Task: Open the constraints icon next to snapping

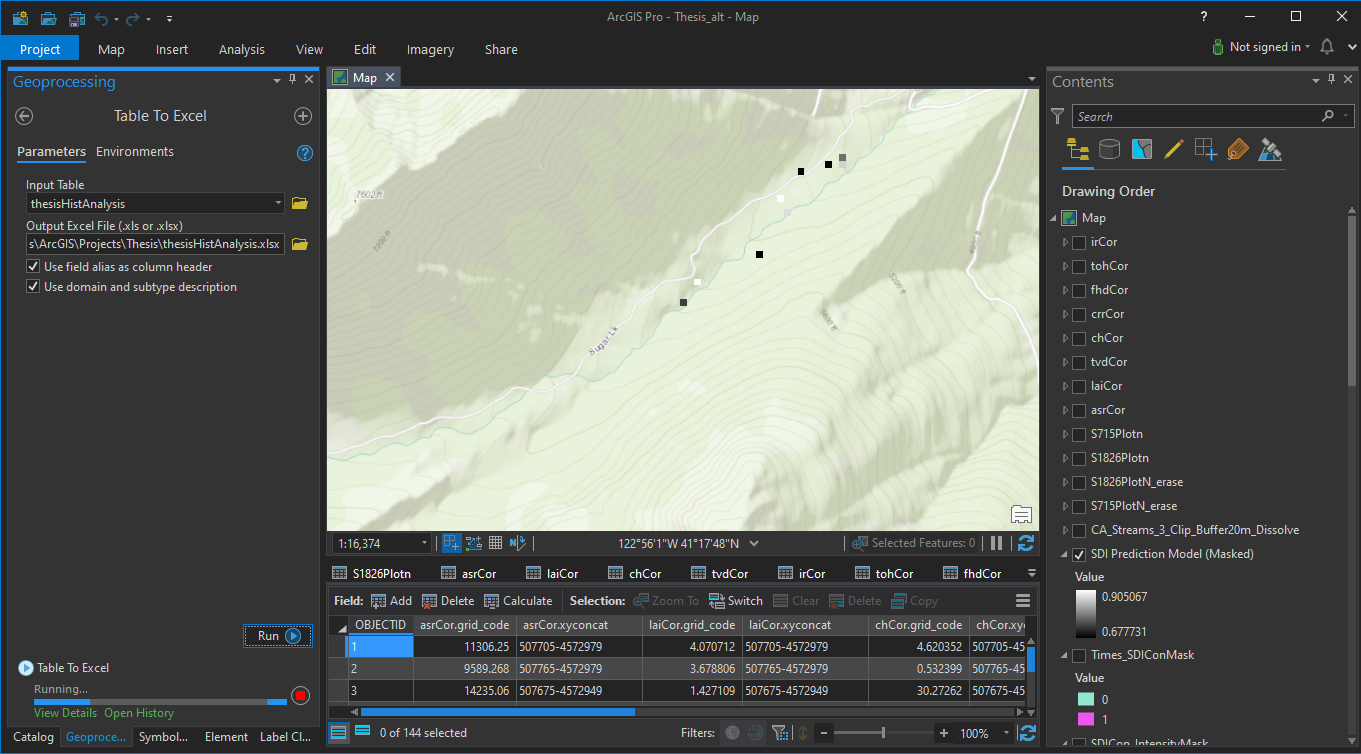Action: 474,543
